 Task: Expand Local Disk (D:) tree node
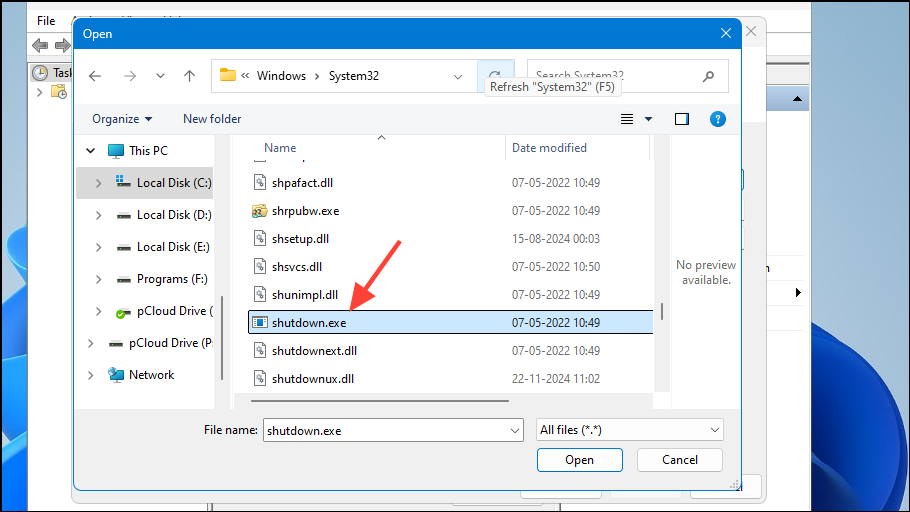point(98,215)
